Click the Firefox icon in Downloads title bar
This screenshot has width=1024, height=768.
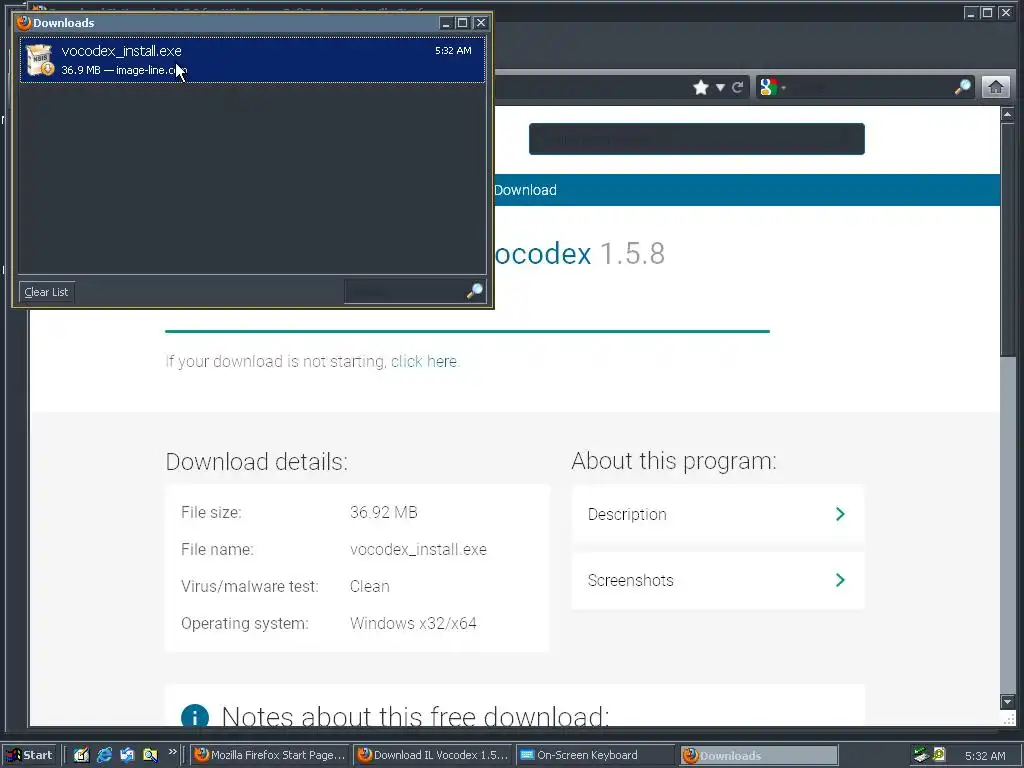click(x=24, y=23)
